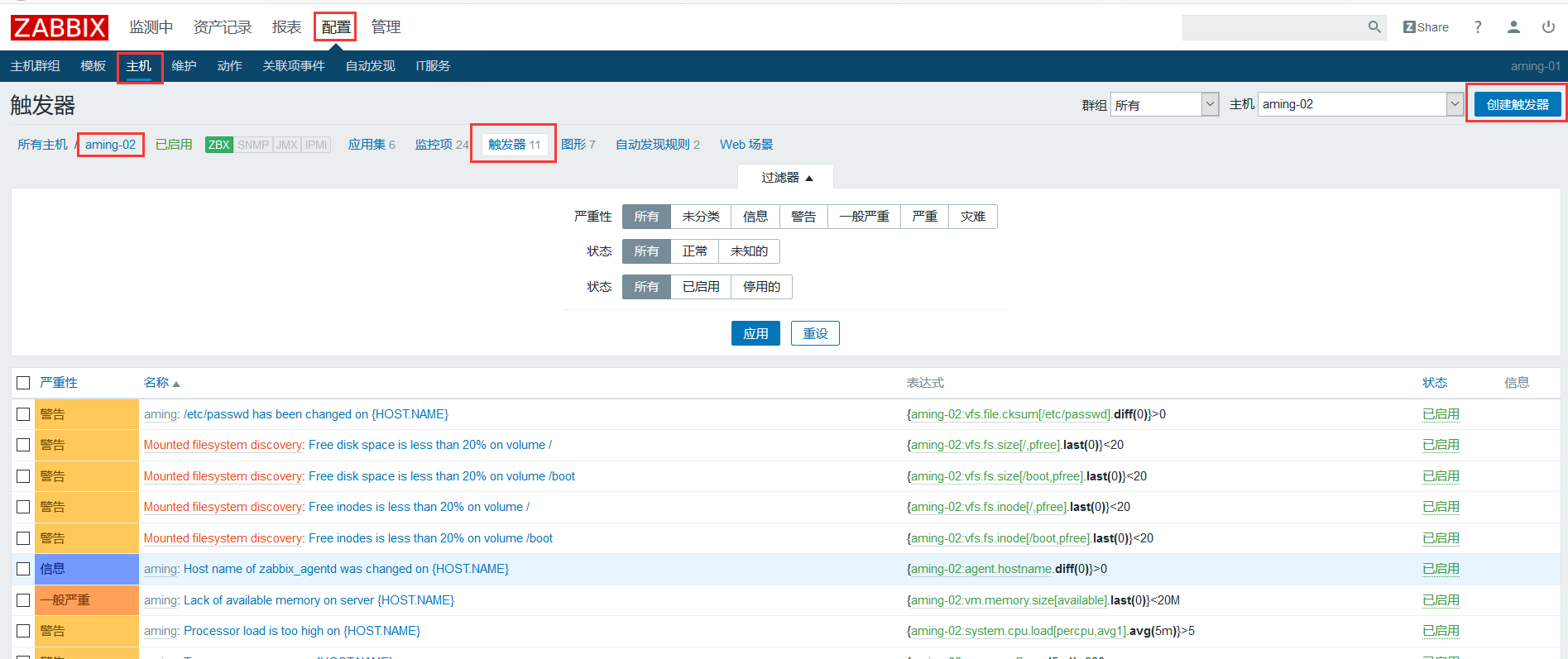
Task: Filter severity by Average
Action: pyautogui.click(x=864, y=217)
